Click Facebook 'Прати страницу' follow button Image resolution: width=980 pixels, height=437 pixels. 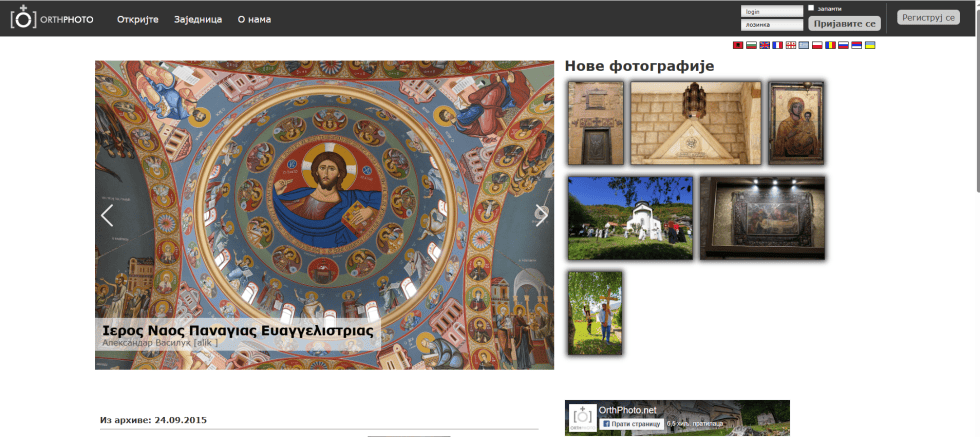coord(631,424)
